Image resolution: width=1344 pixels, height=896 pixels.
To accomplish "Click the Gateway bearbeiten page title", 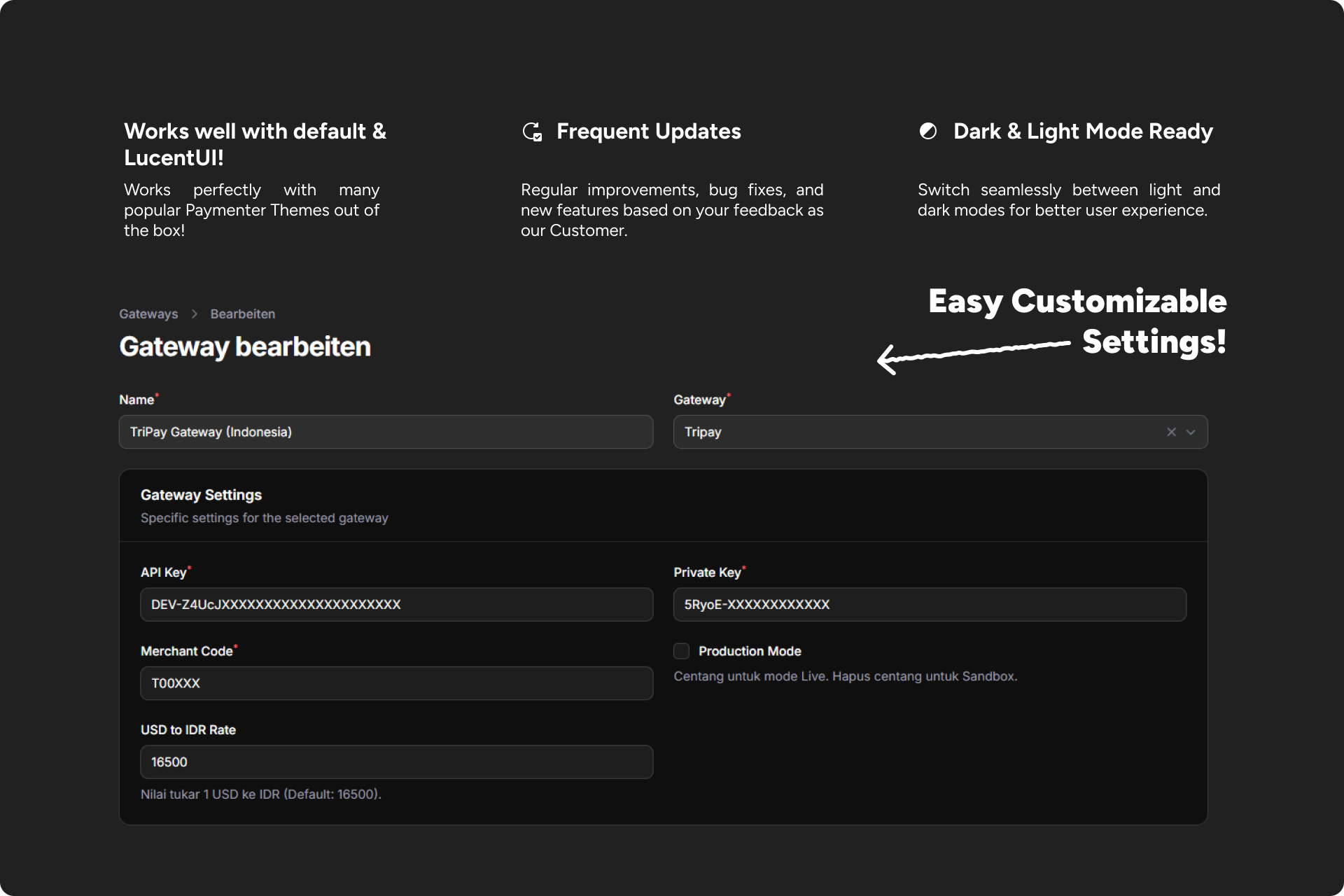I will pyautogui.click(x=245, y=347).
